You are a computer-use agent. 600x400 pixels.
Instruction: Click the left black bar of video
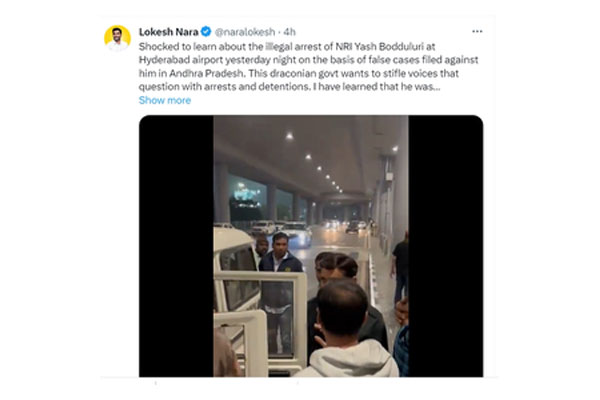176,246
